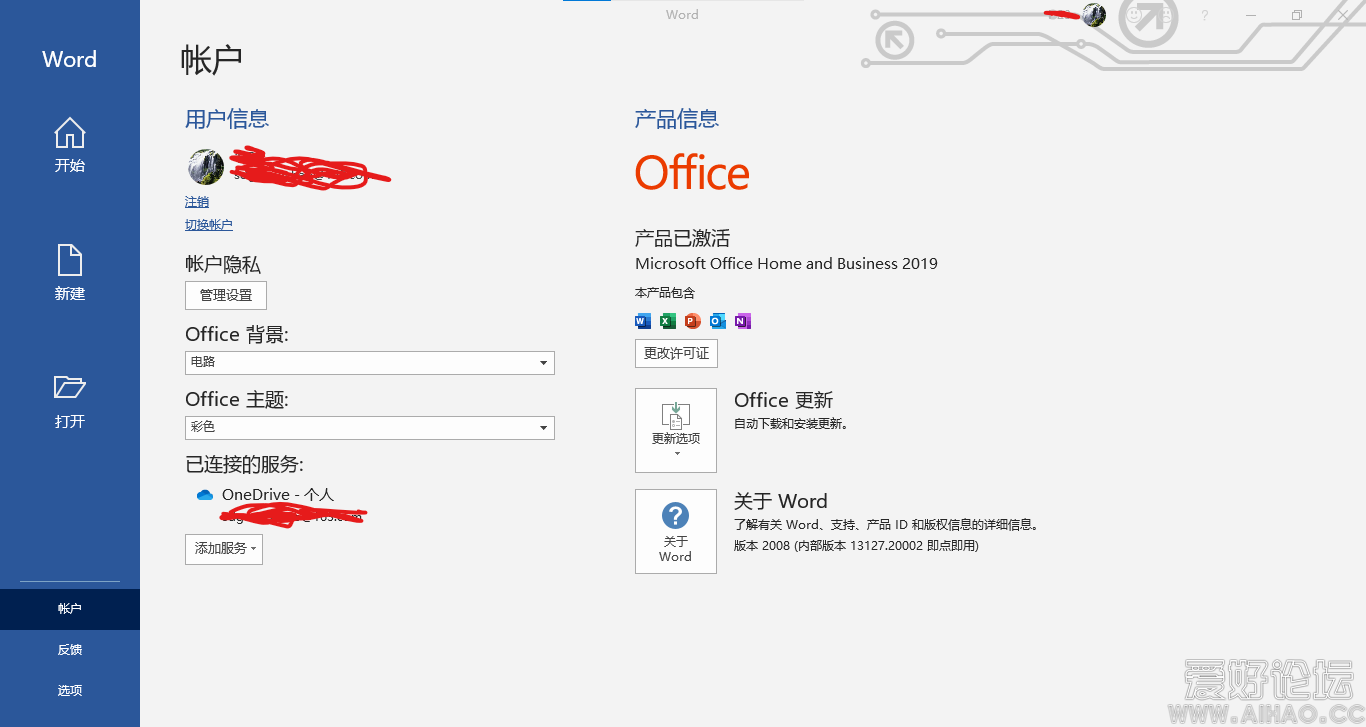Viewport: 1366px width, 727px height.
Task: Open the 选项 dialog from sidebar
Action: [69, 689]
